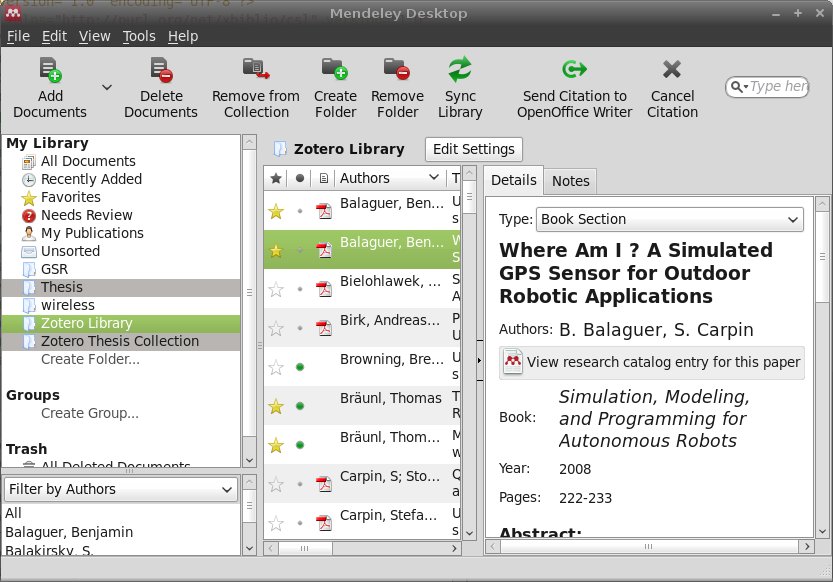
Task: Click the sidebar scroll-down arrow
Action: click(x=249, y=460)
